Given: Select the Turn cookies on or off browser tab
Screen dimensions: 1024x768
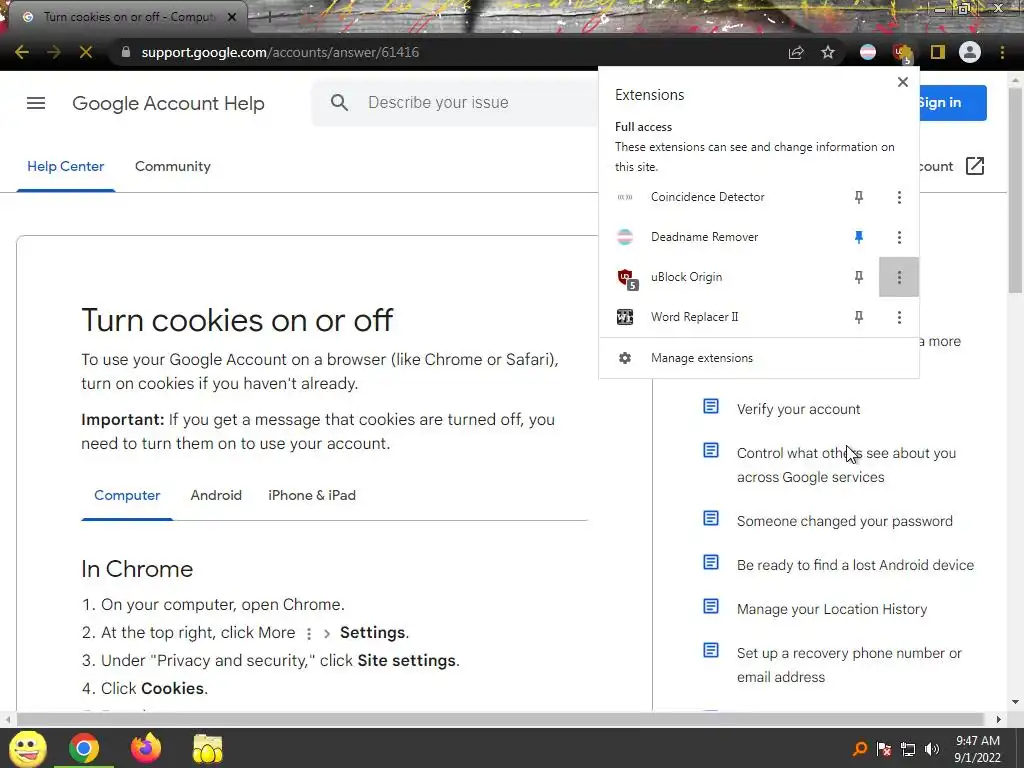Looking at the screenshot, I should click(x=128, y=17).
